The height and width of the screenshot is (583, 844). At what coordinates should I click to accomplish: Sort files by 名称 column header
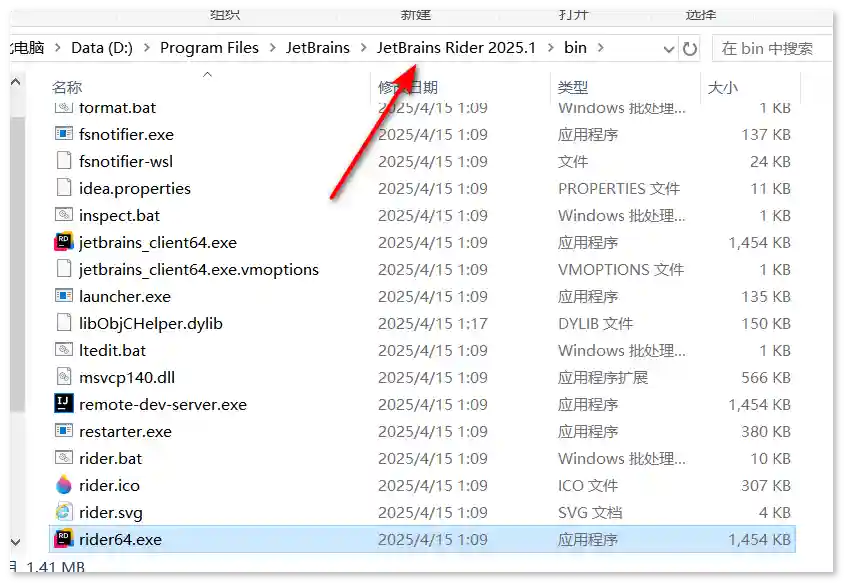[67, 88]
